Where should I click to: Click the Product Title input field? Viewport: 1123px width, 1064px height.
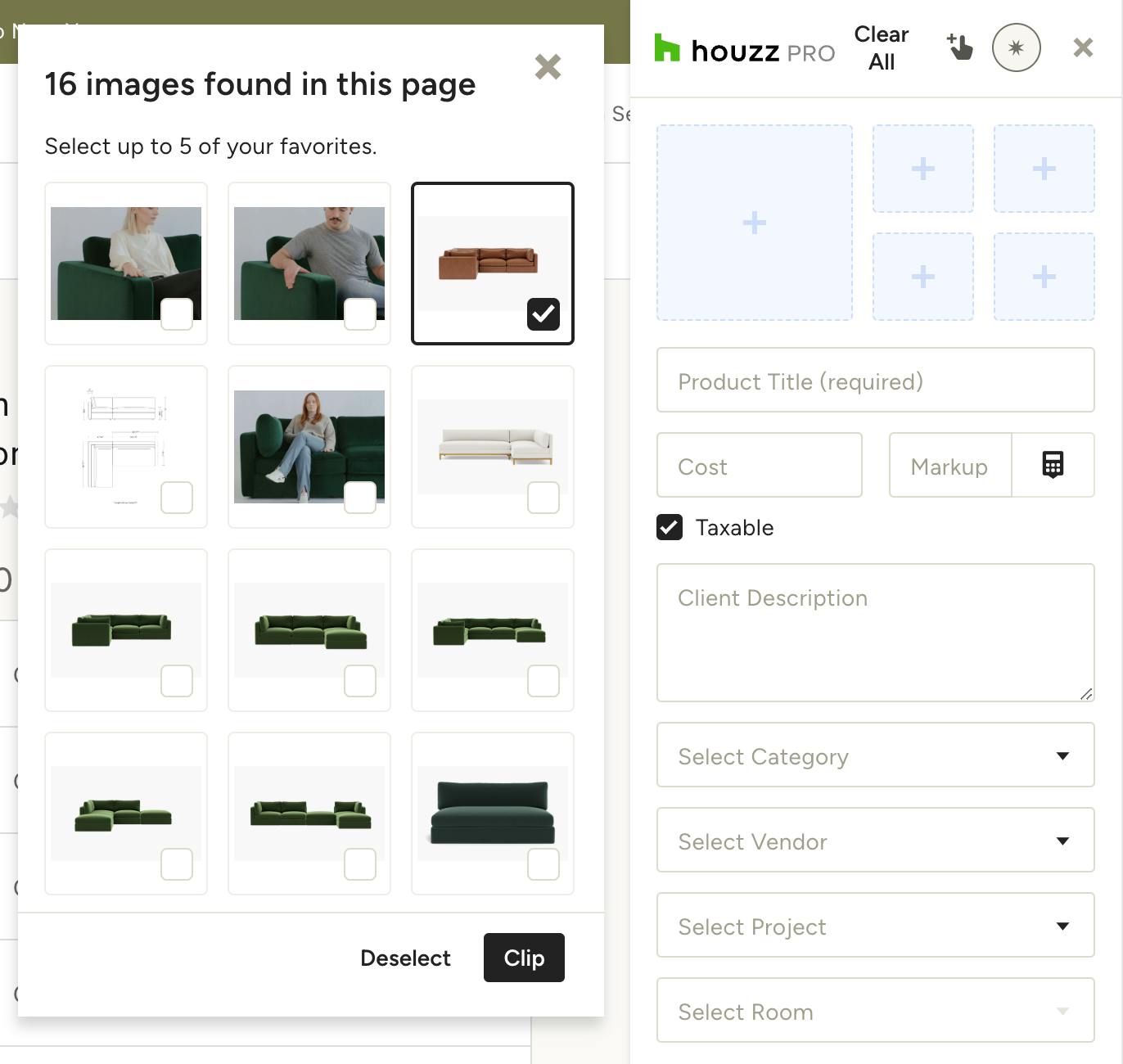pyautogui.click(x=875, y=381)
